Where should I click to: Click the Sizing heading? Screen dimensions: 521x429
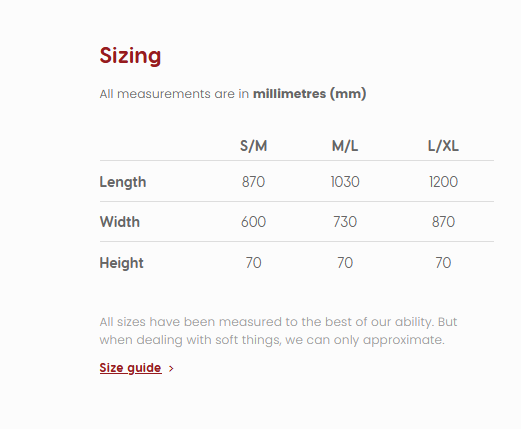pos(130,56)
